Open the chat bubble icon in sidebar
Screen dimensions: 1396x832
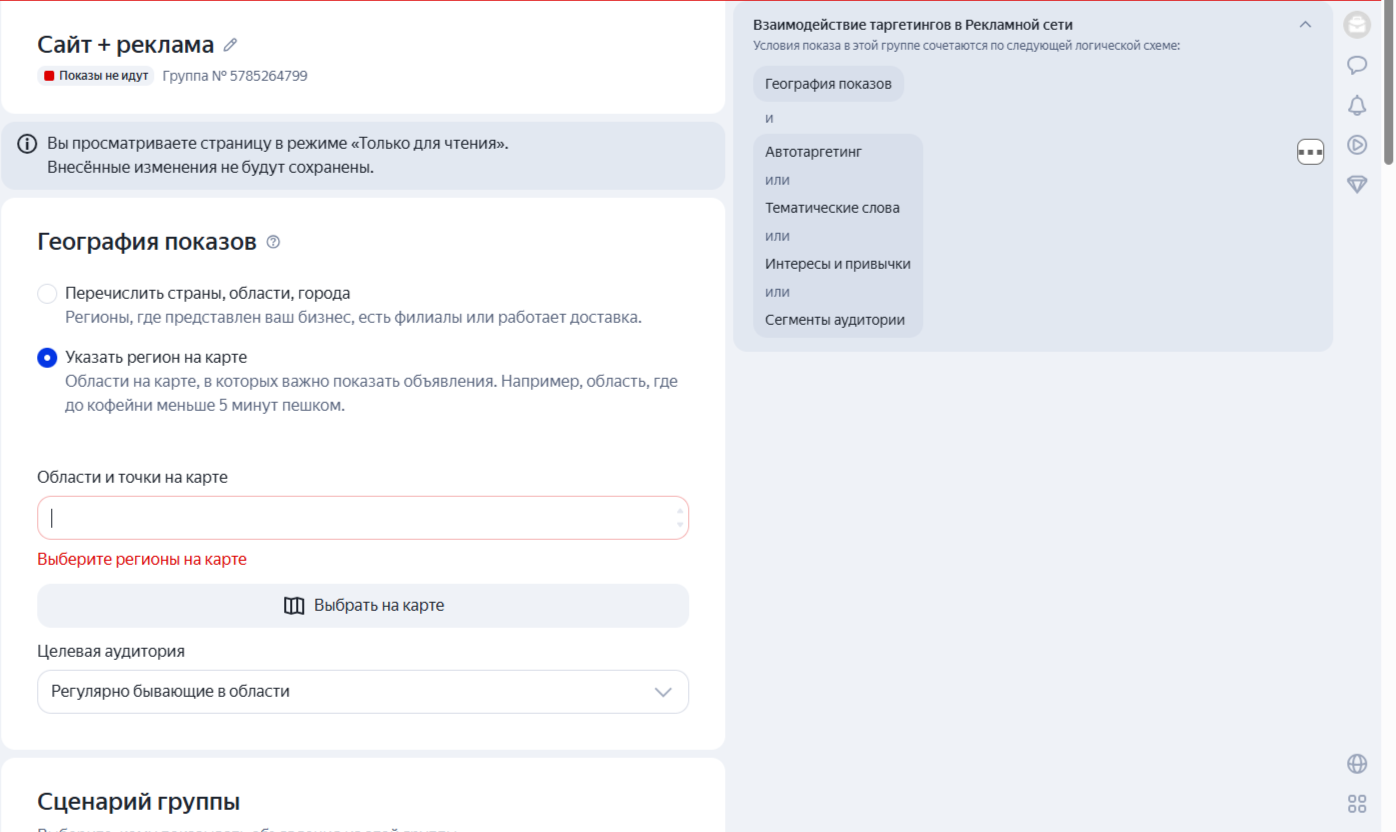coord(1357,66)
